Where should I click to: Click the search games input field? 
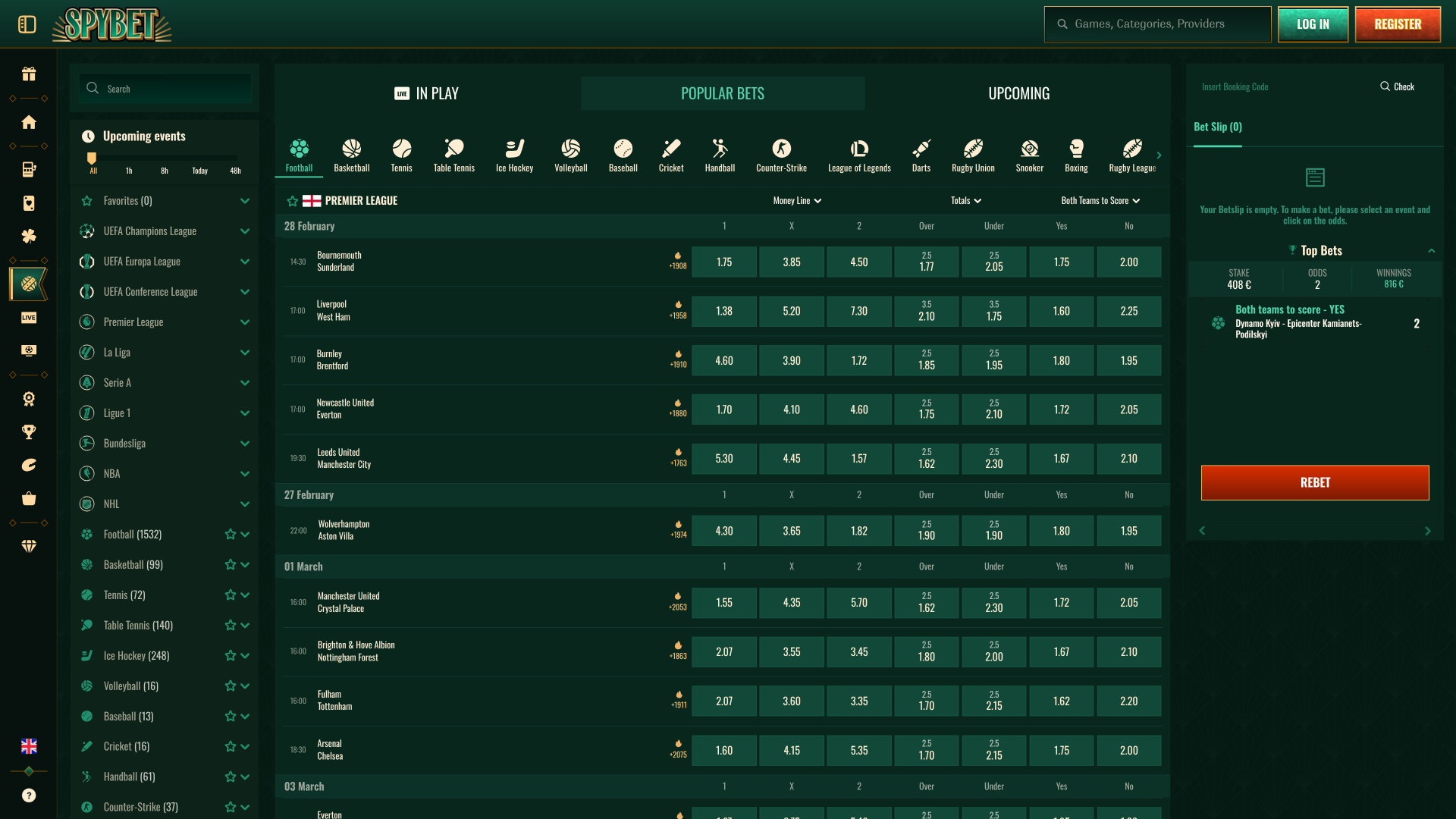[1156, 24]
